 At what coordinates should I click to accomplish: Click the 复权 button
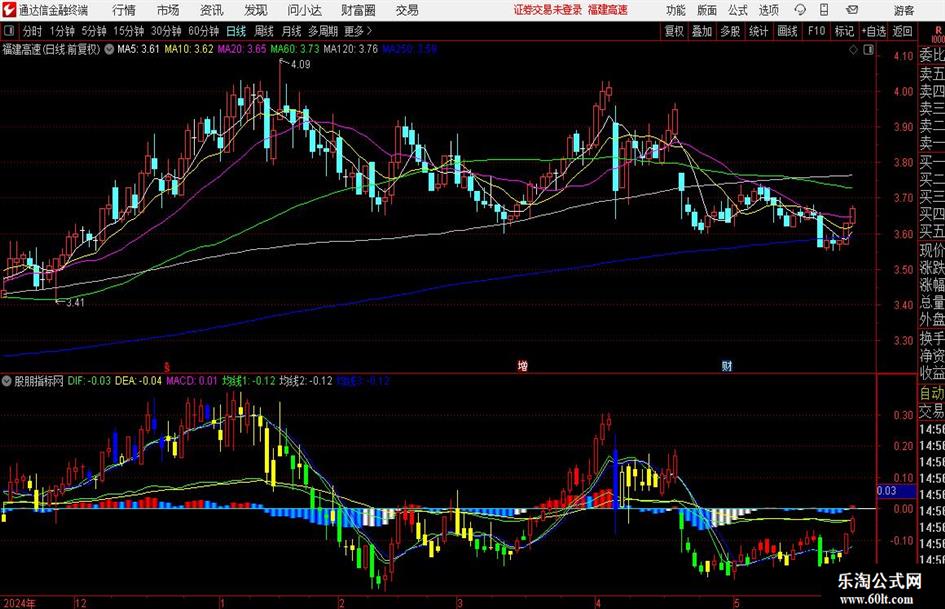tap(674, 31)
